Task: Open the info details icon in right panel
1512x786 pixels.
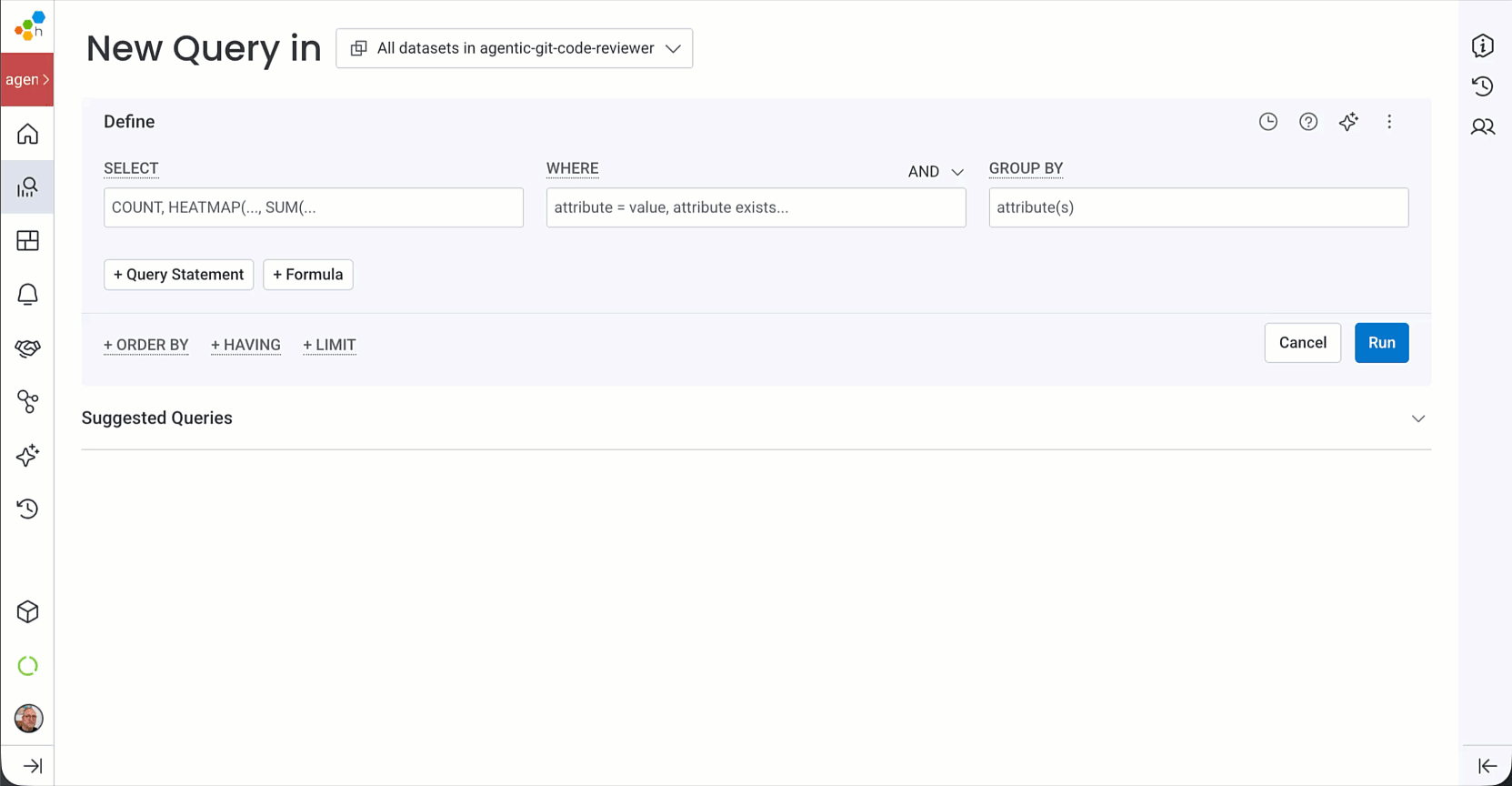Action: click(1483, 45)
